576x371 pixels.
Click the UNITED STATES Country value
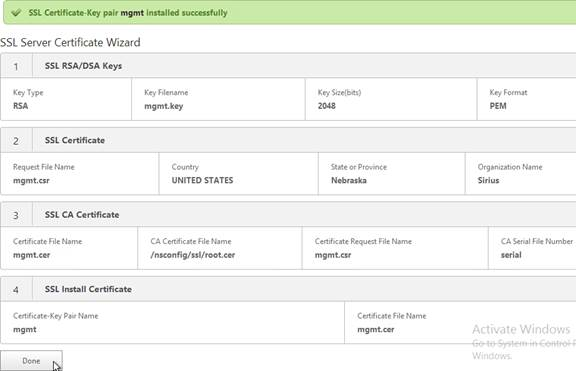coord(202,180)
